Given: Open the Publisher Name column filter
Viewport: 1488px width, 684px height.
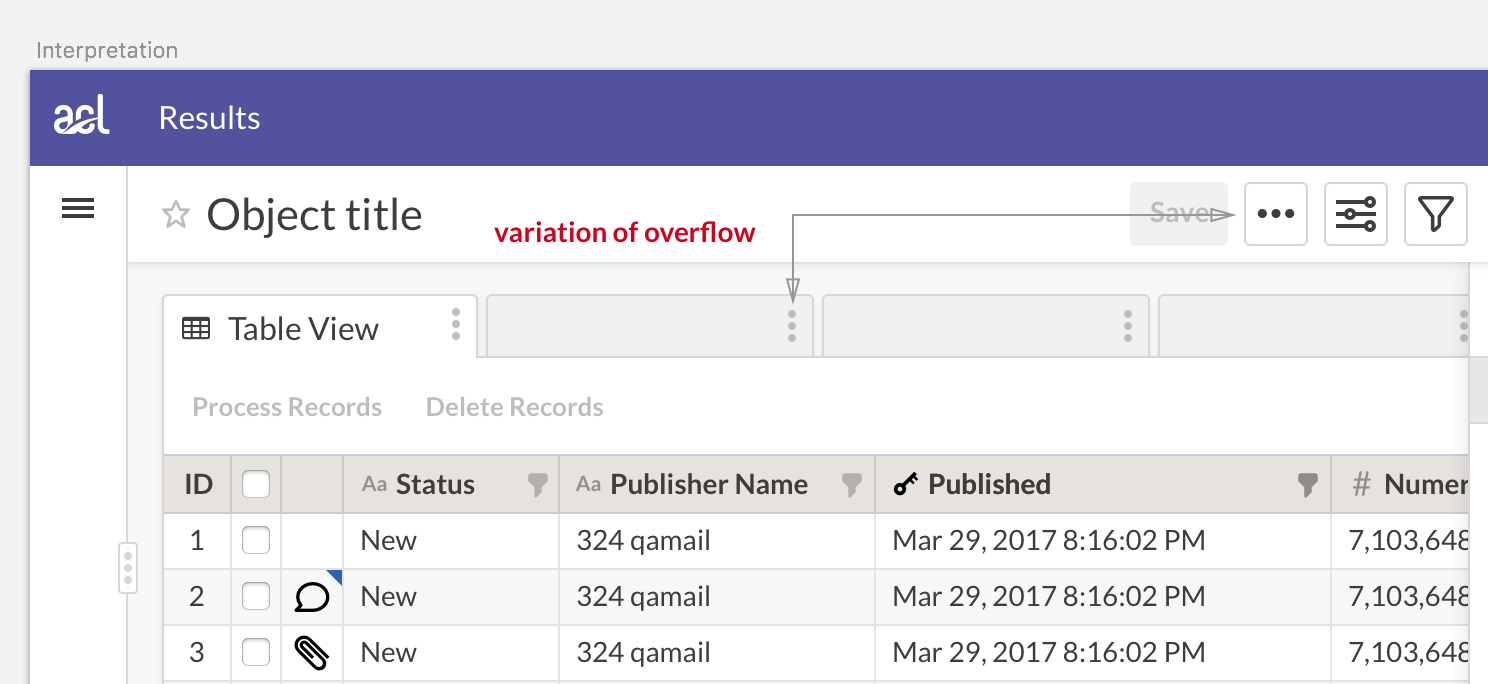Looking at the screenshot, I should coord(852,486).
